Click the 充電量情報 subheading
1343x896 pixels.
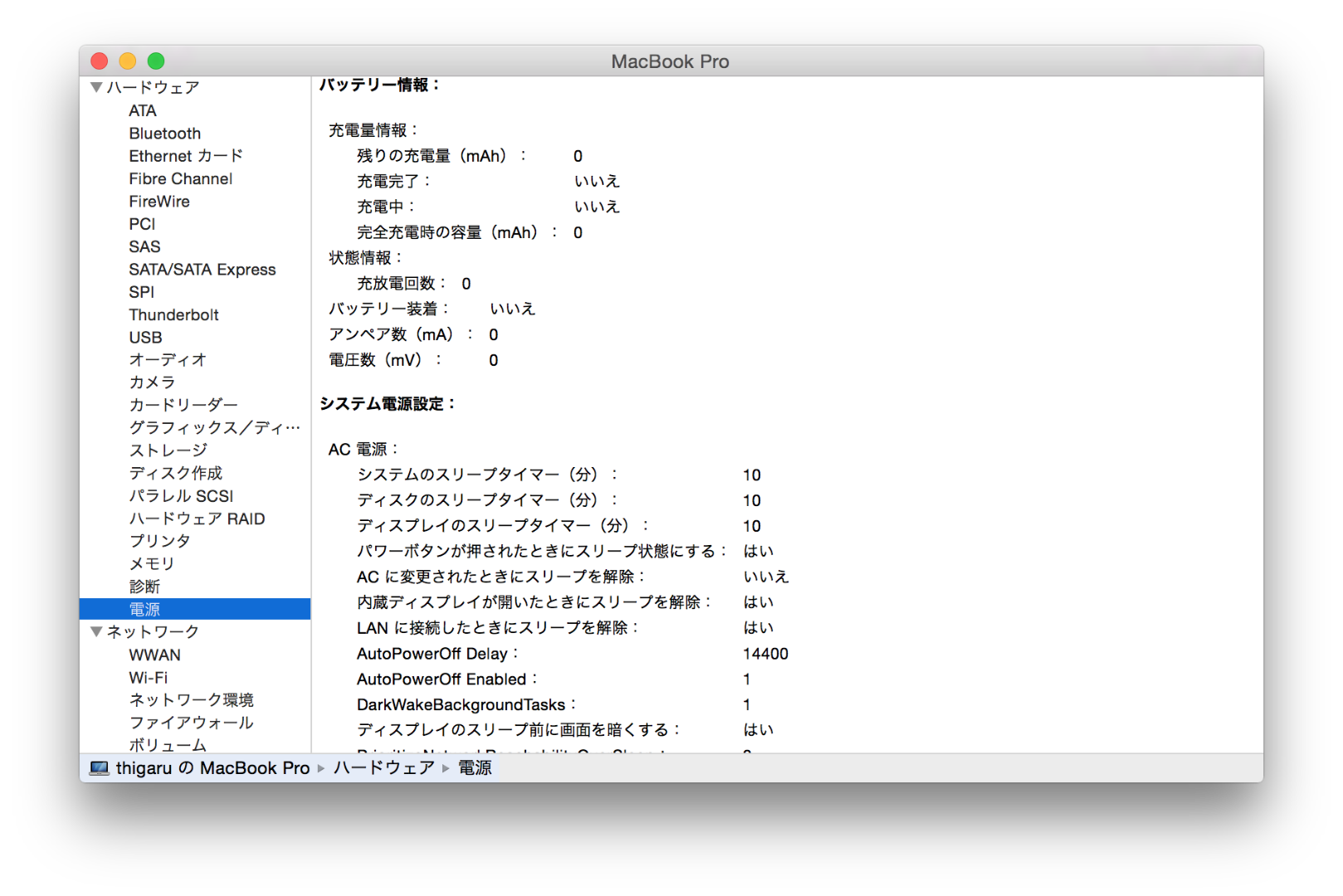pyautogui.click(x=374, y=130)
